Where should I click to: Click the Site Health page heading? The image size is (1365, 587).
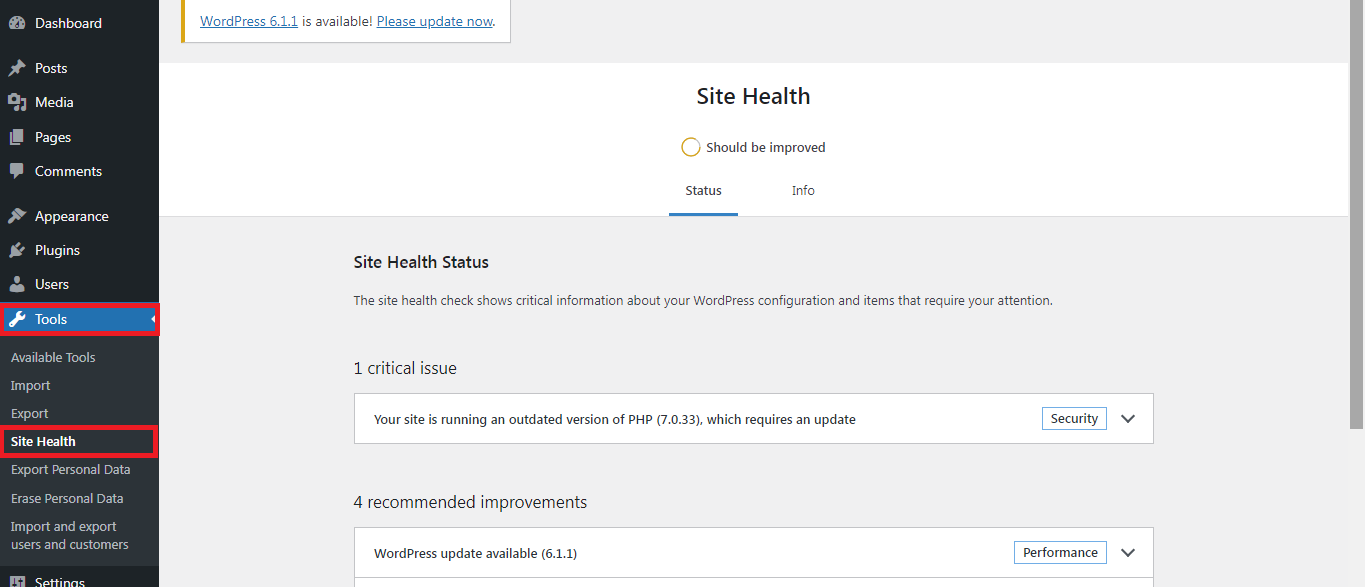coord(753,97)
